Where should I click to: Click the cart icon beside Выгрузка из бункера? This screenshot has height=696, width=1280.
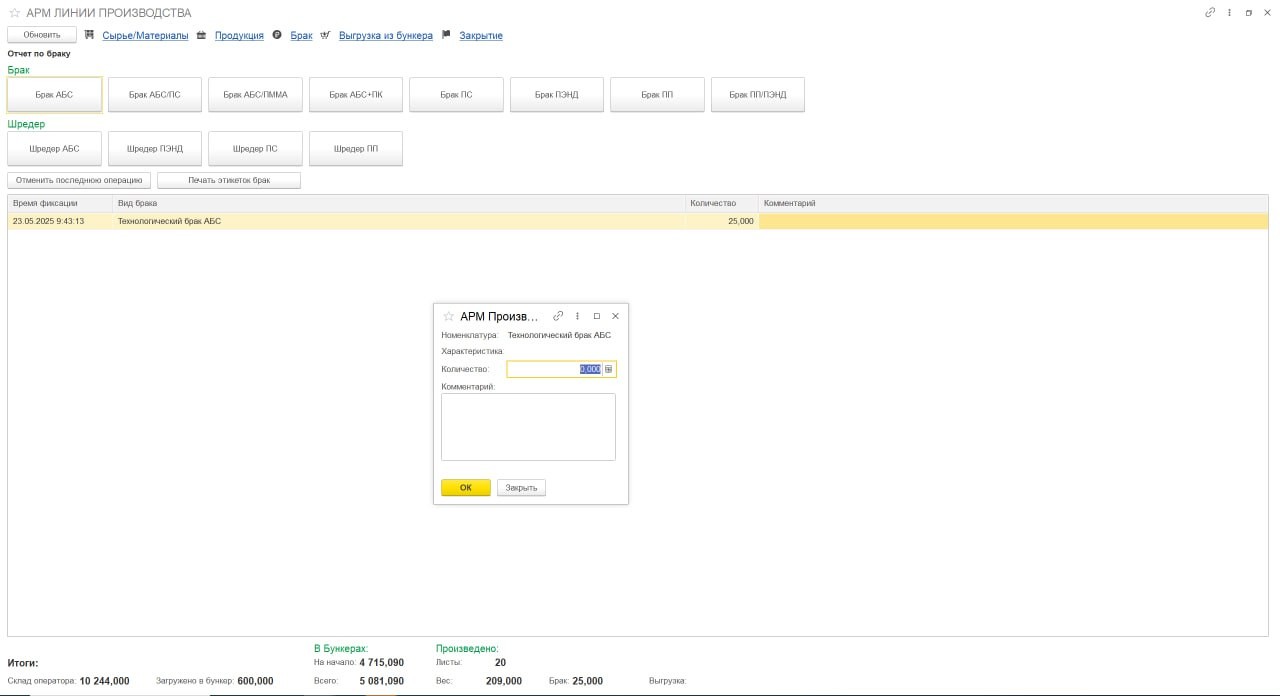325,35
